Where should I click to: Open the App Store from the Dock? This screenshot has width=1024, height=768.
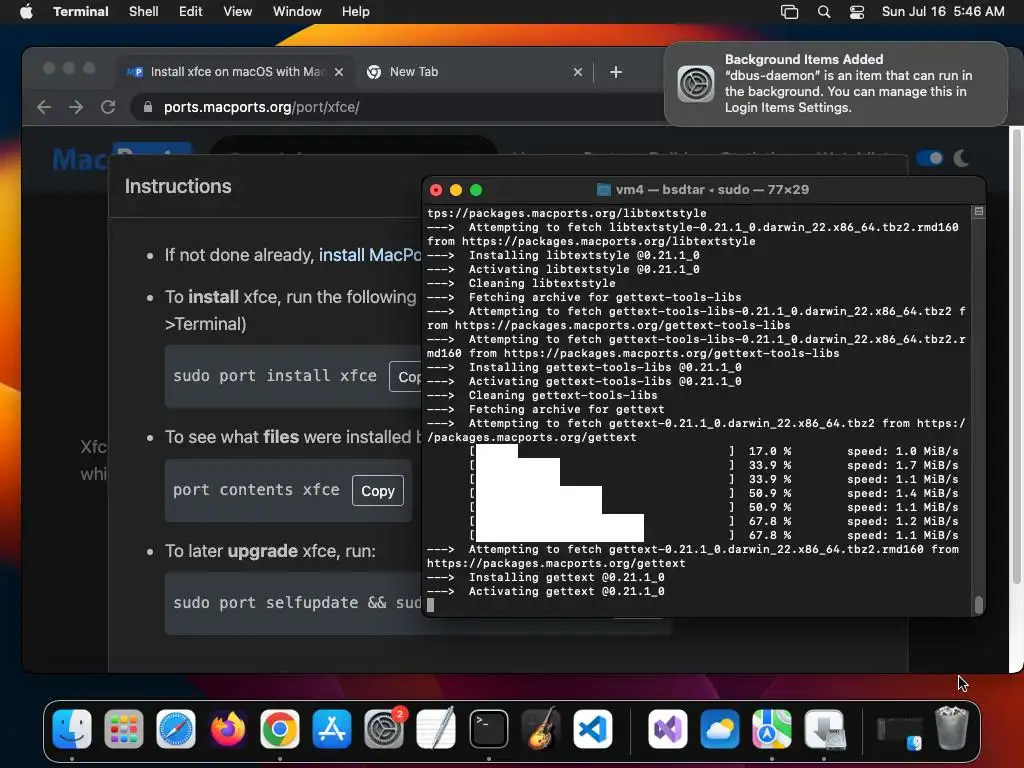click(x=332, y=729)
